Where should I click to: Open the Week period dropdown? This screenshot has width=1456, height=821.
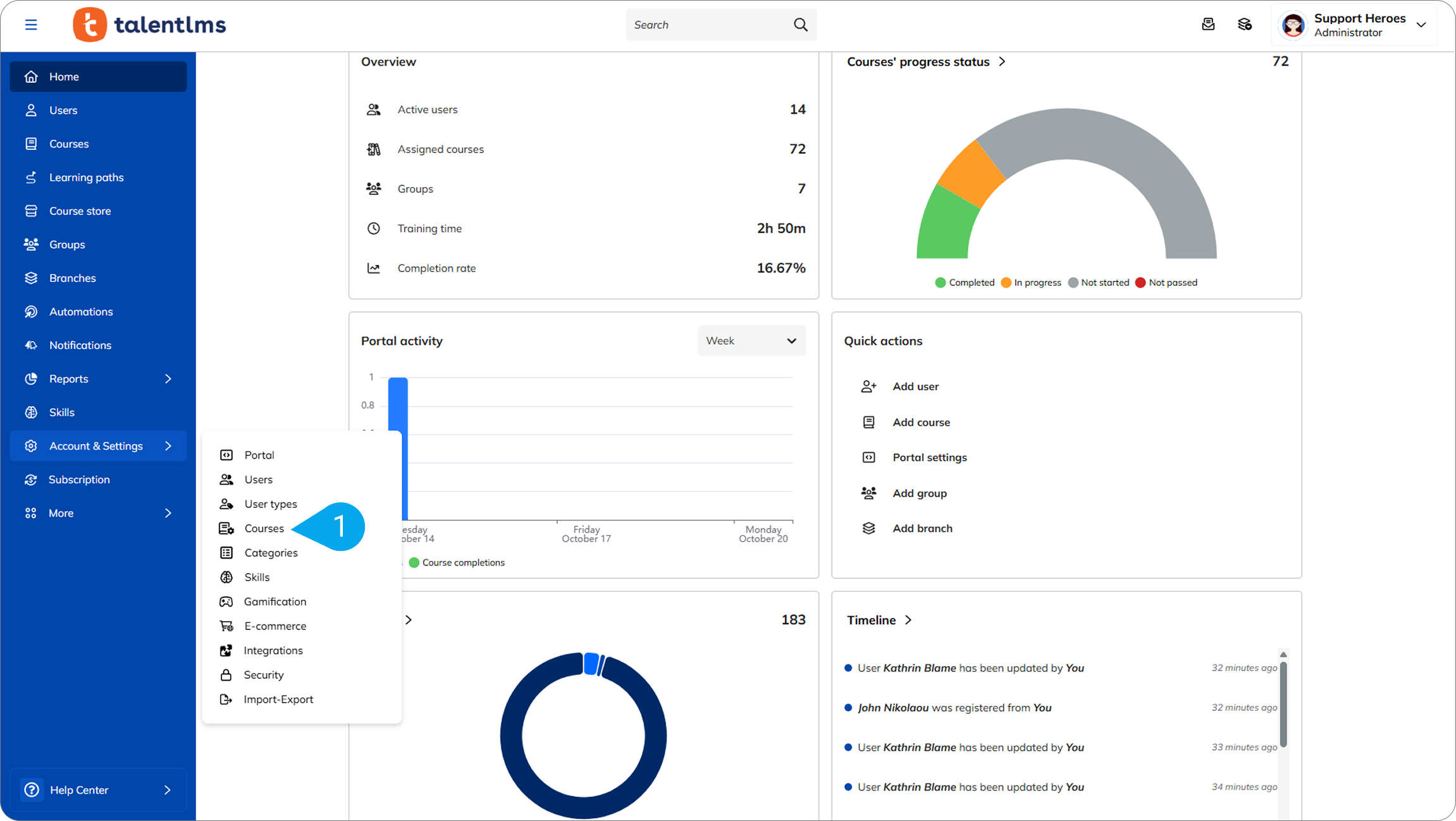tap(751, 341)
